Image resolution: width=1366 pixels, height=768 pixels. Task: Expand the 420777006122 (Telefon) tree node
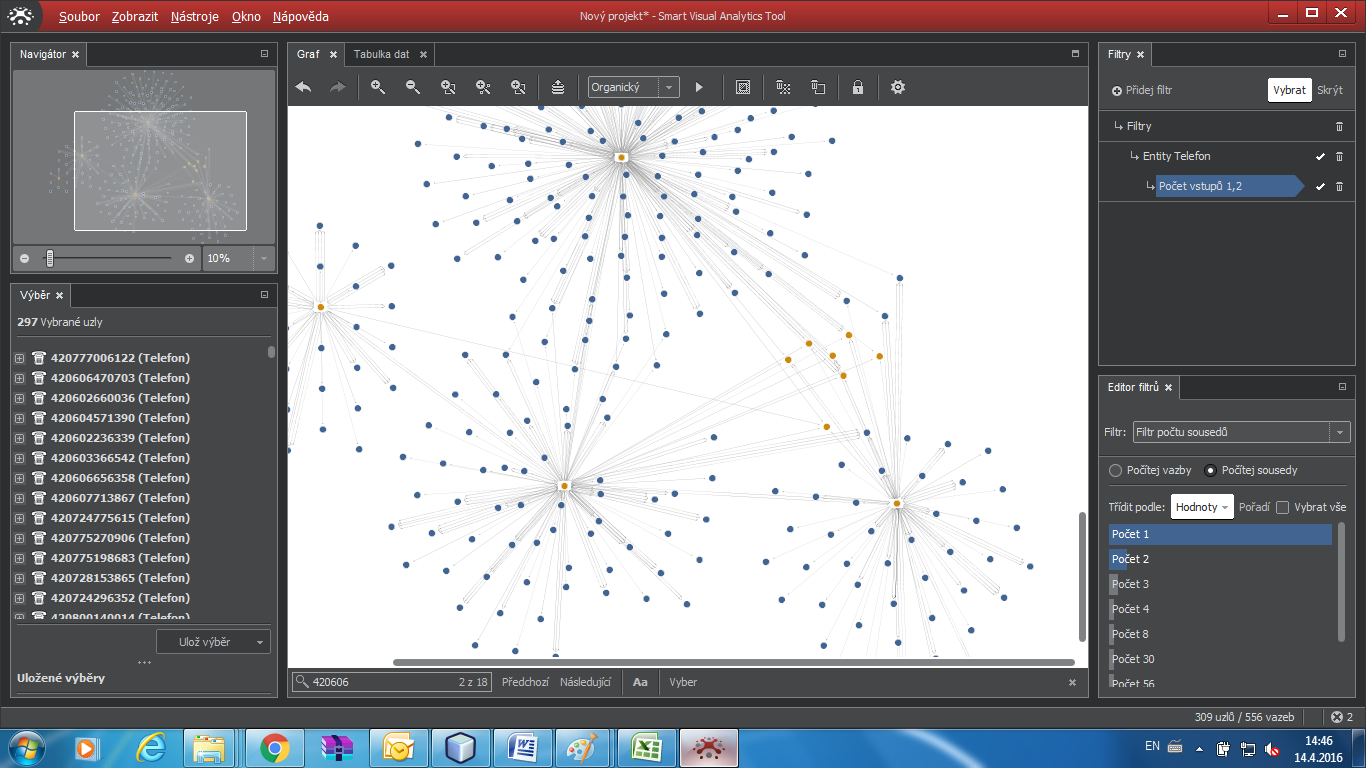coord(20,358)
